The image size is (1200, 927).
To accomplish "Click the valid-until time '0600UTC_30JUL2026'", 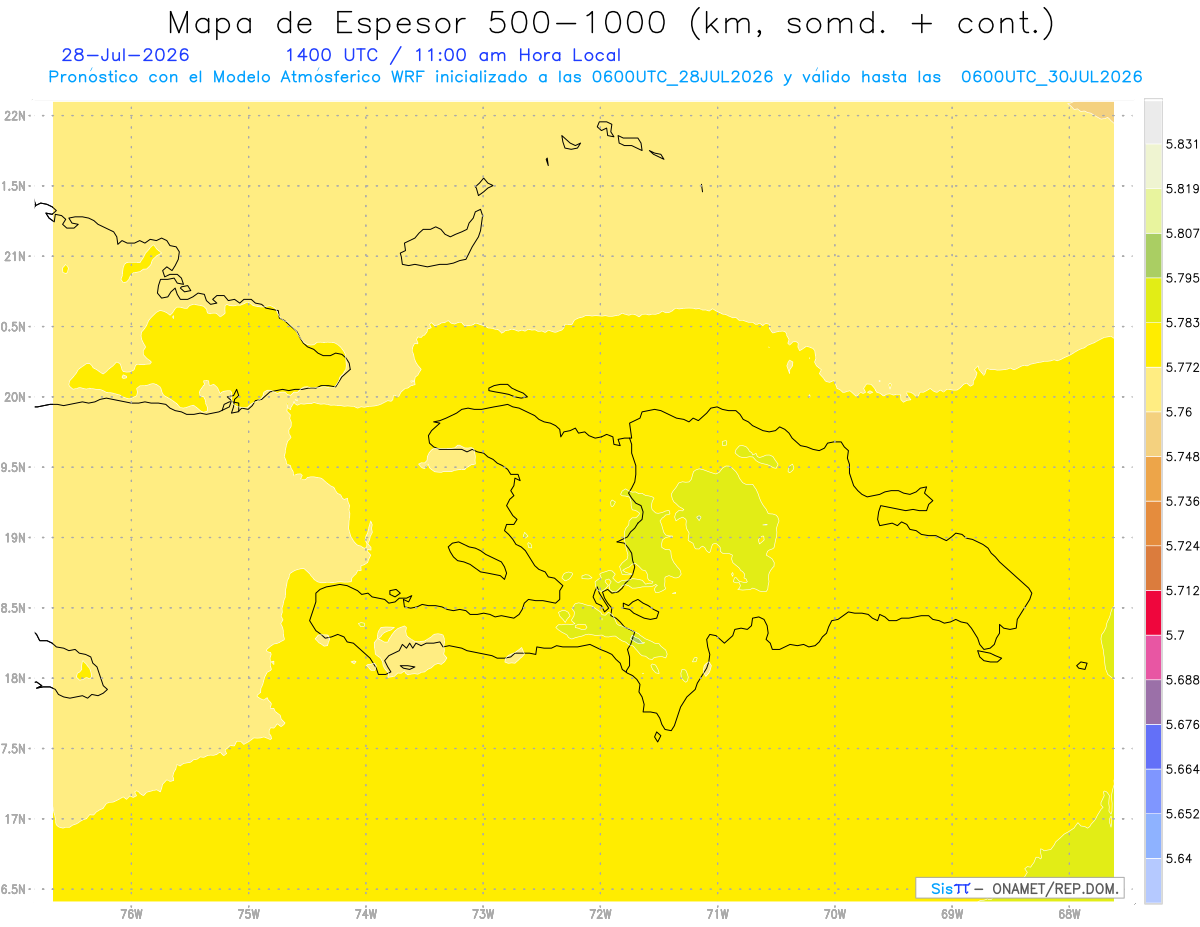I will tap(1051, 77).
